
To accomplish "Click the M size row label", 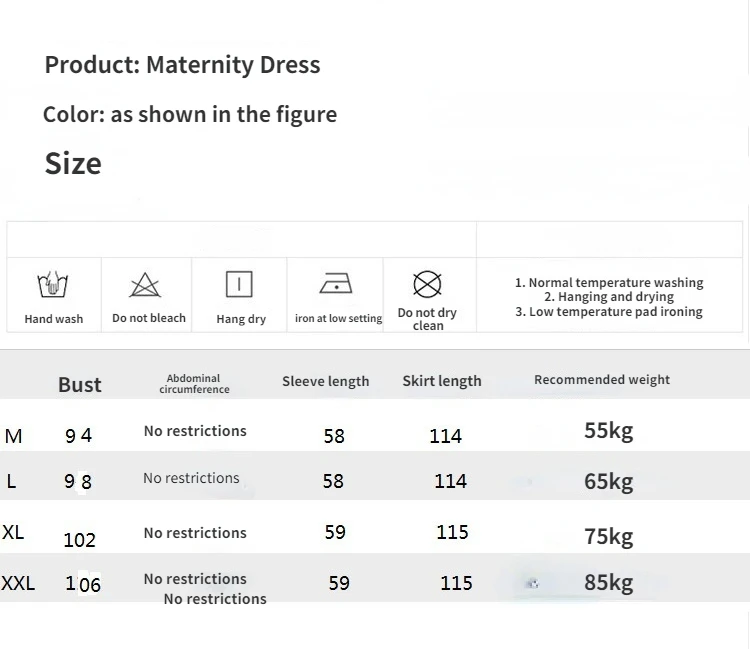I will click(13, 436).
